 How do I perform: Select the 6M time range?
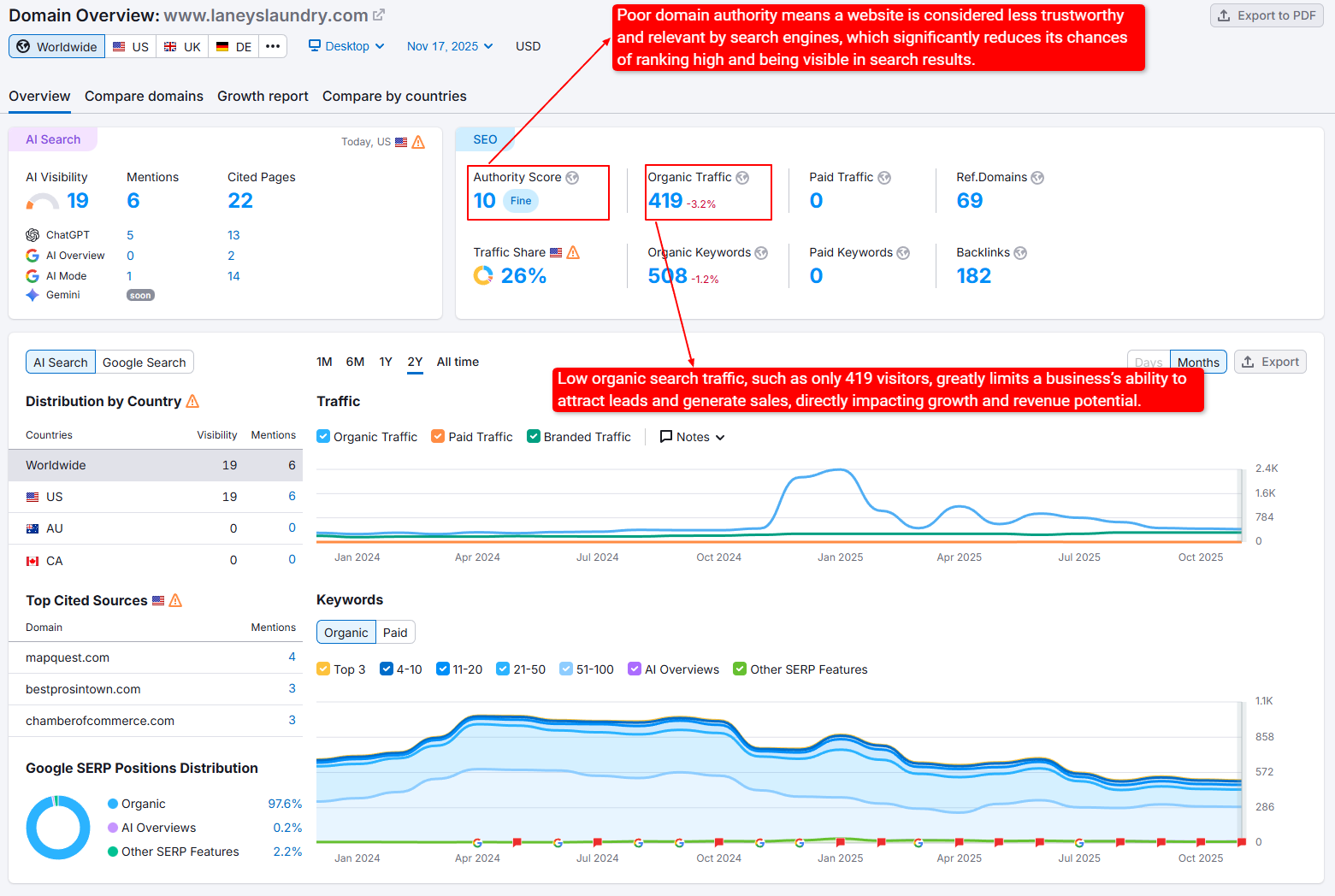pyautogui.click(x=355, y=363)
